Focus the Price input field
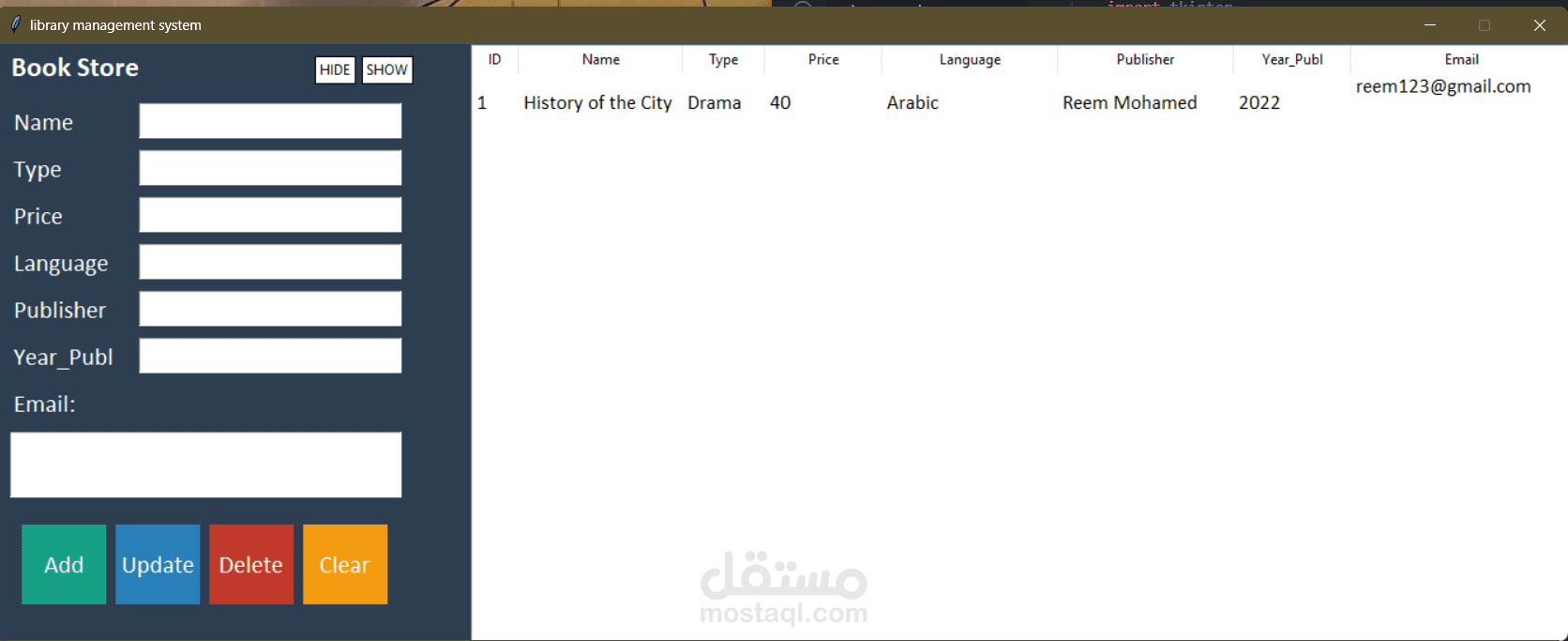 click(x=270, y=215)
